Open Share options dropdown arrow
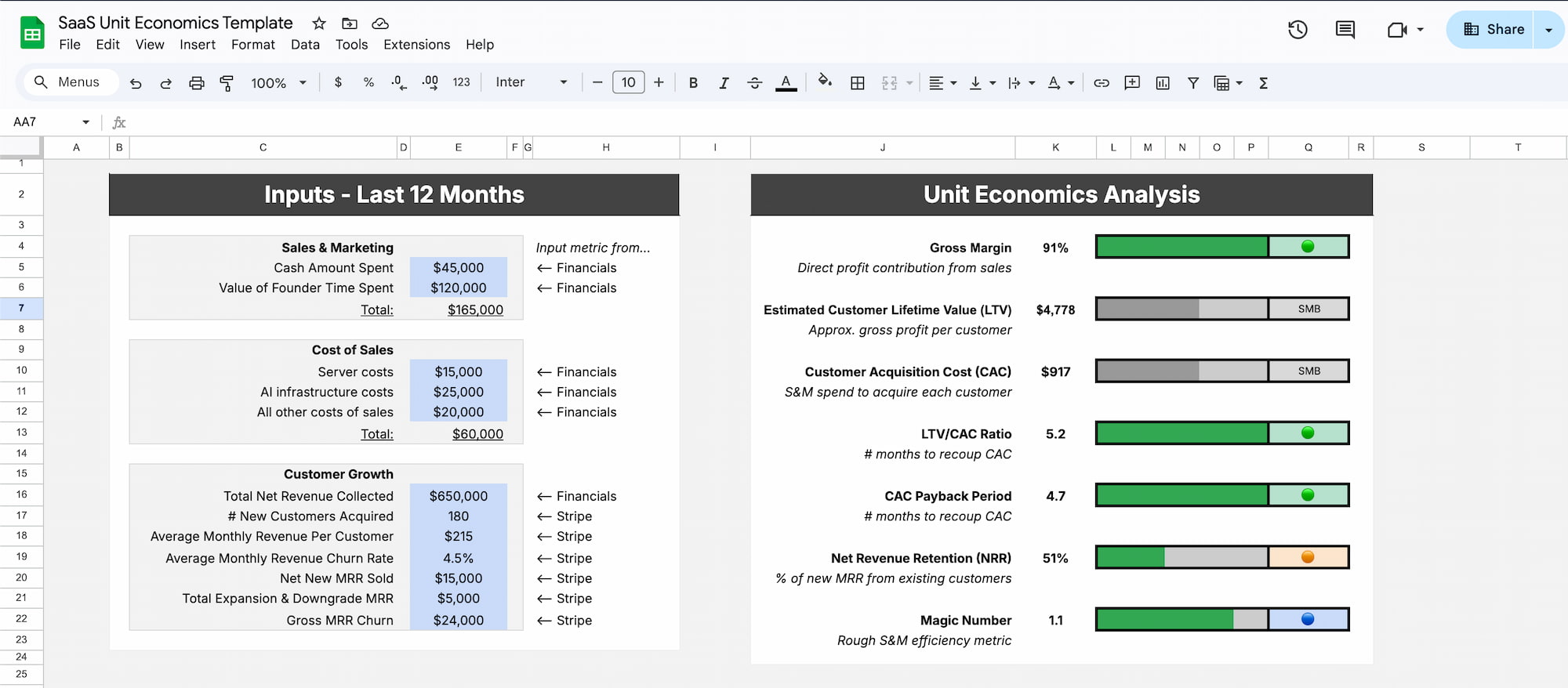 coord(1548,30)
